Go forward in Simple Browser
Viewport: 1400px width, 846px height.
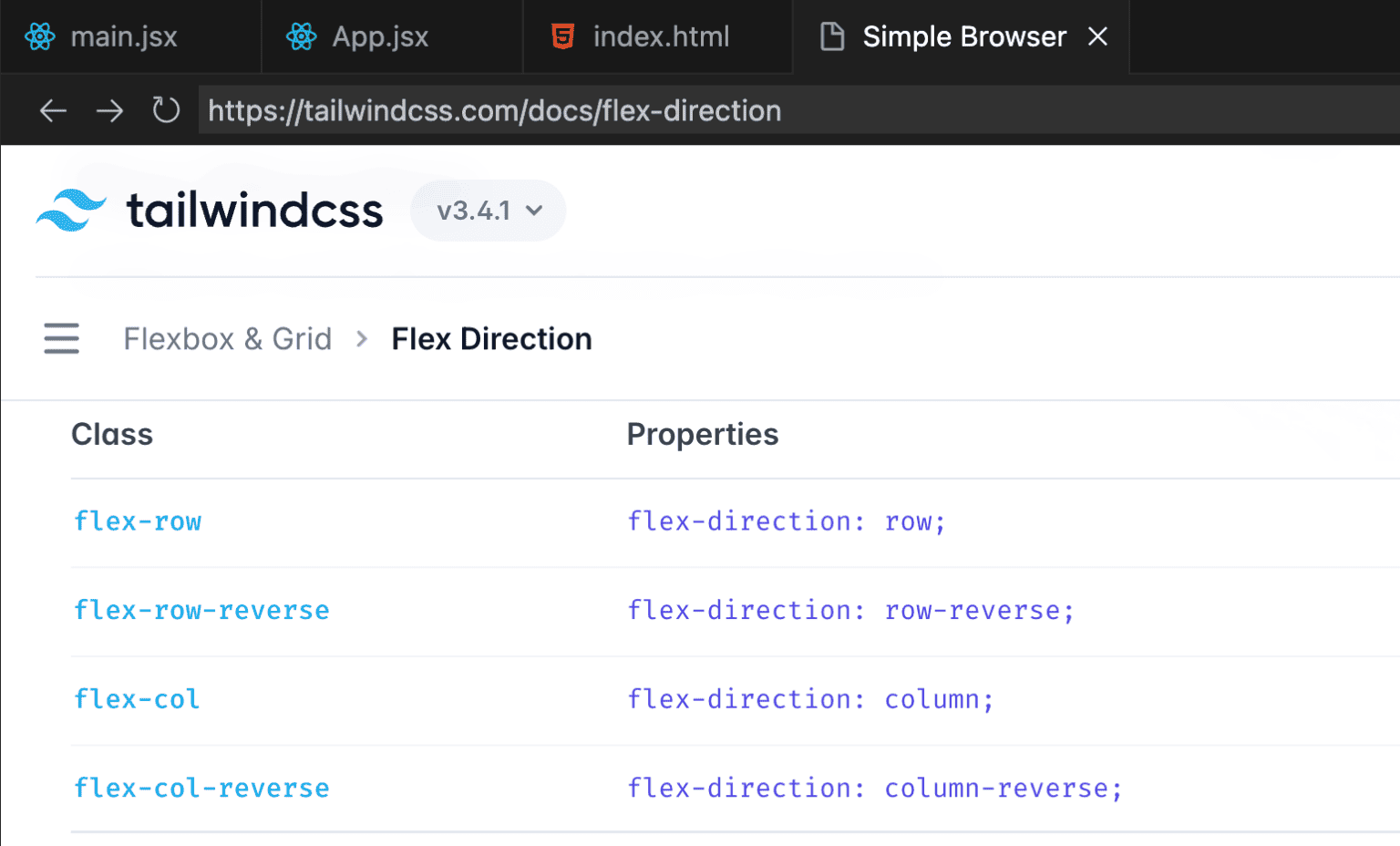point(109,111)
